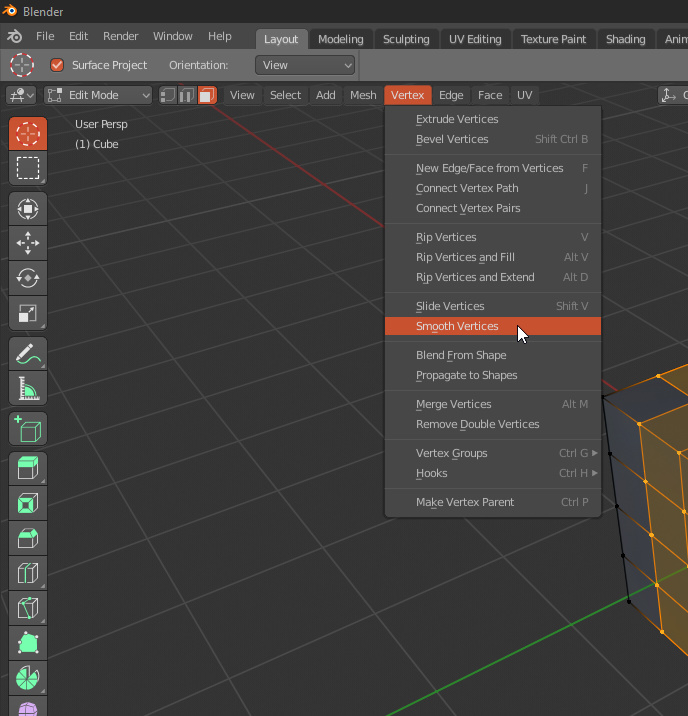Switch to the Layout workspace tab
688x716 pixels.
[x=281, y=39]
